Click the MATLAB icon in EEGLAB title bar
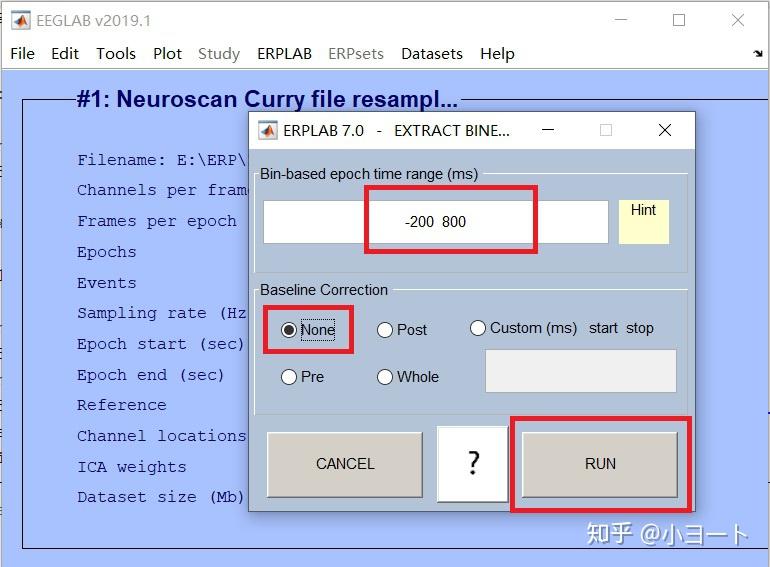770x567 pixels. click(x=21, y=20)
